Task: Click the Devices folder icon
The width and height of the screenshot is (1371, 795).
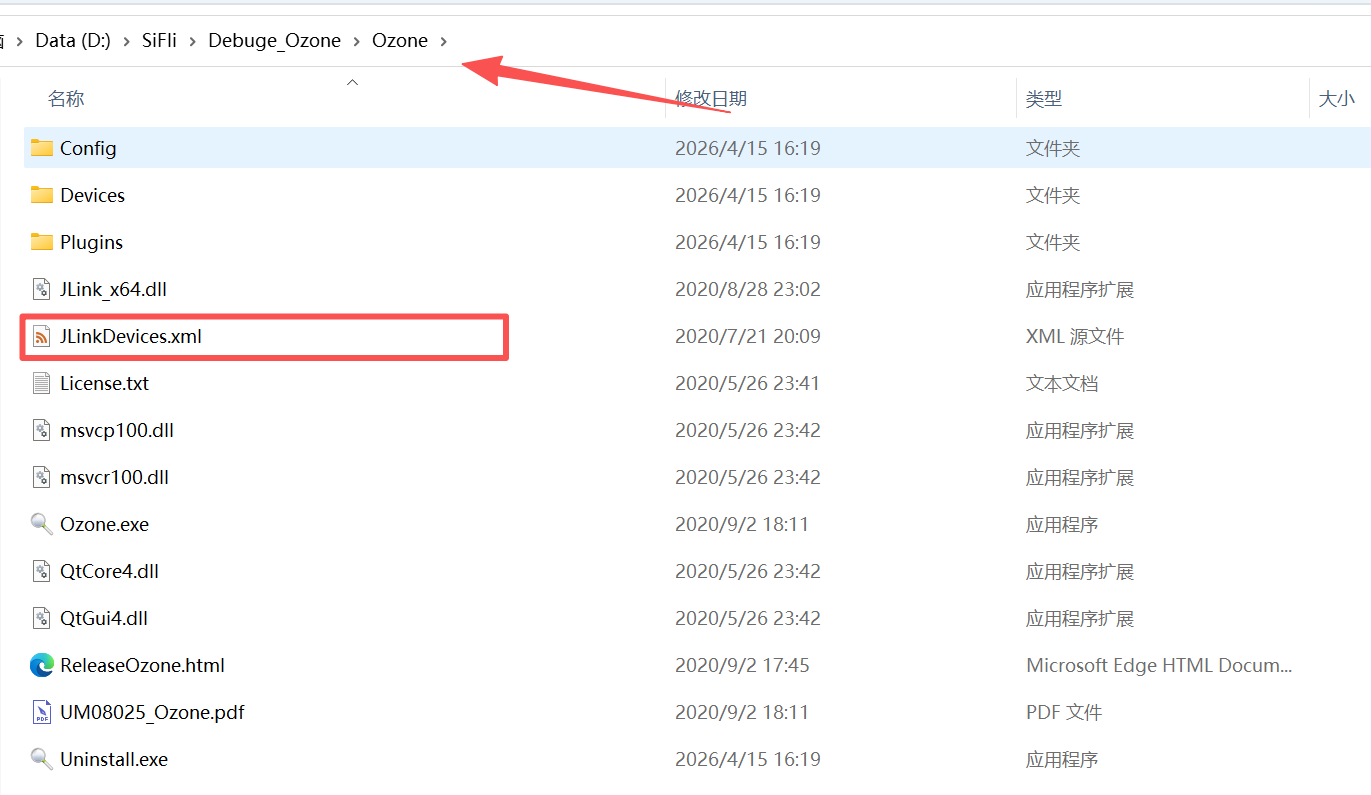Action: pyautogui.click(x=41, y=195)
